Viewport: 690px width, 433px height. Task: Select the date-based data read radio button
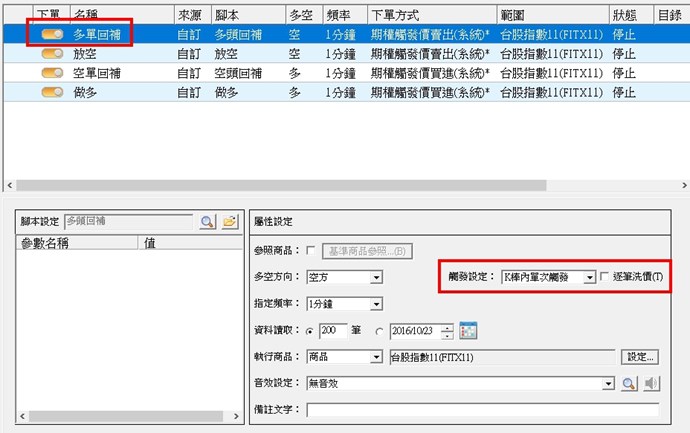pos(379,331)
